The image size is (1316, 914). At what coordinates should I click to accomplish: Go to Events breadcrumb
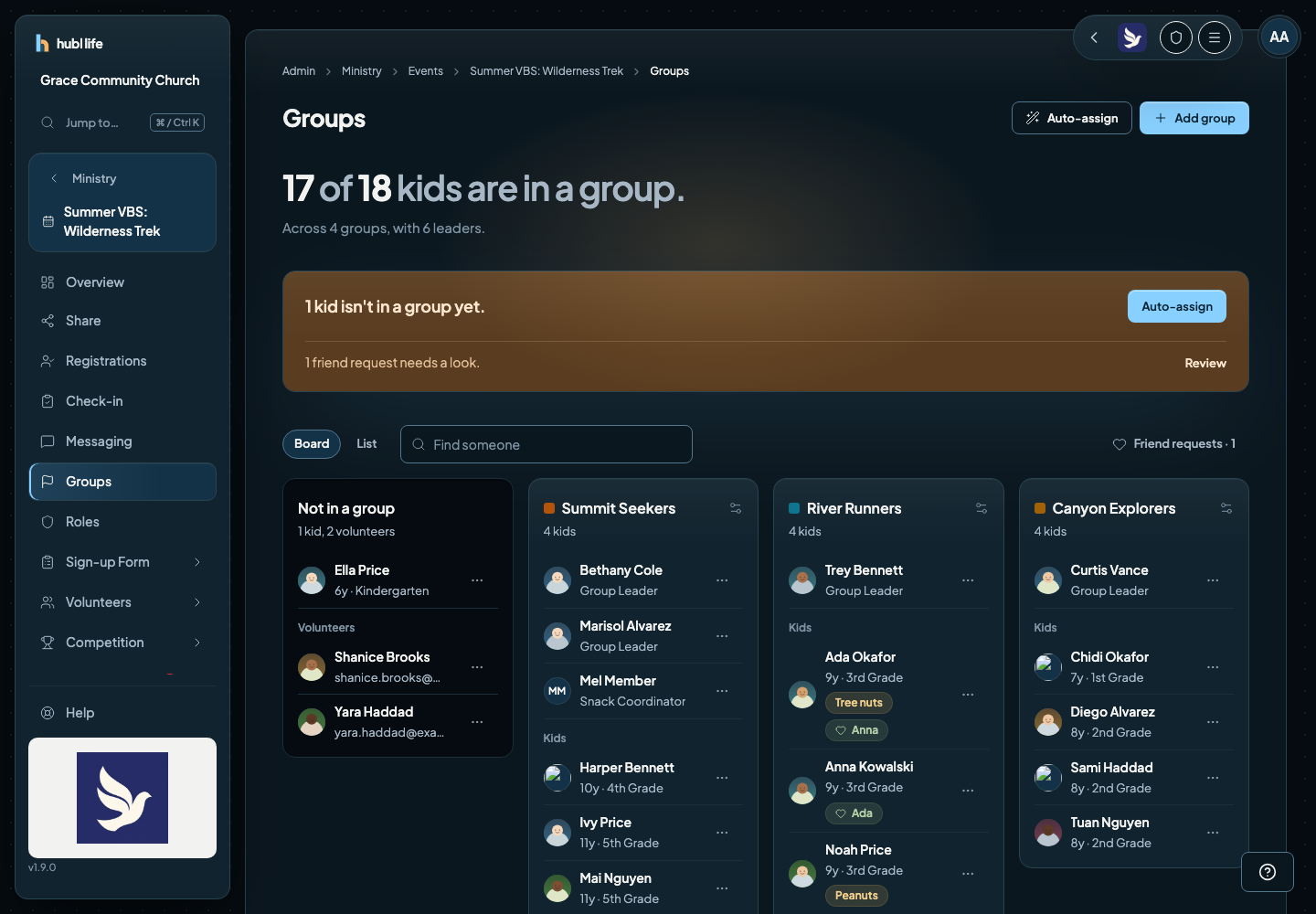[426, 71]
